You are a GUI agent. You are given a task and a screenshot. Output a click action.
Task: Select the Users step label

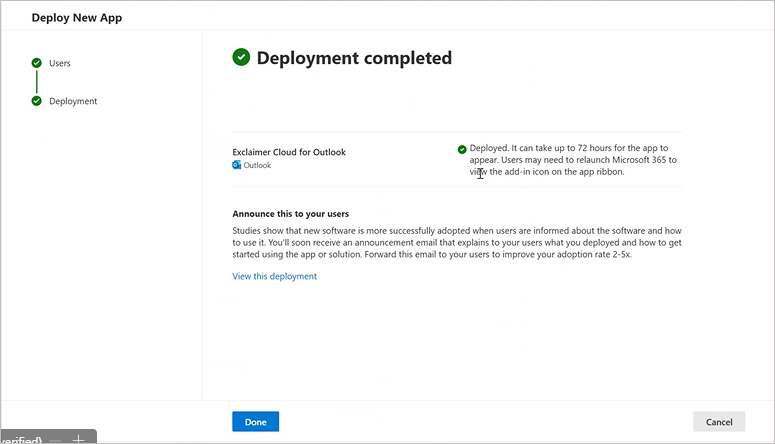pyautogui.click(x=60, y=63)
